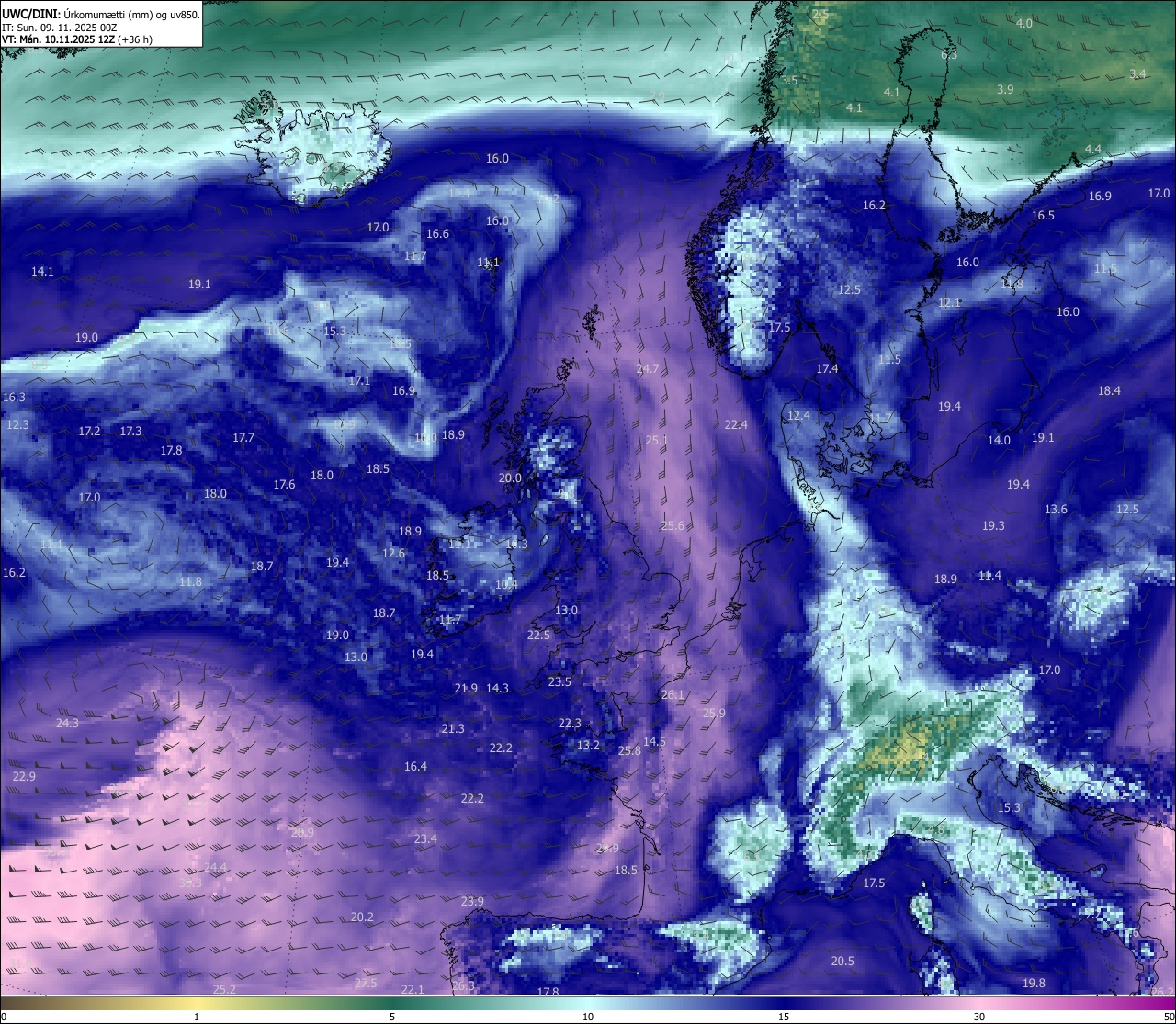The height and width of the screenshot is (1024, 1176).
Task: Click the 27.5 map value
Action: [366, 983]
